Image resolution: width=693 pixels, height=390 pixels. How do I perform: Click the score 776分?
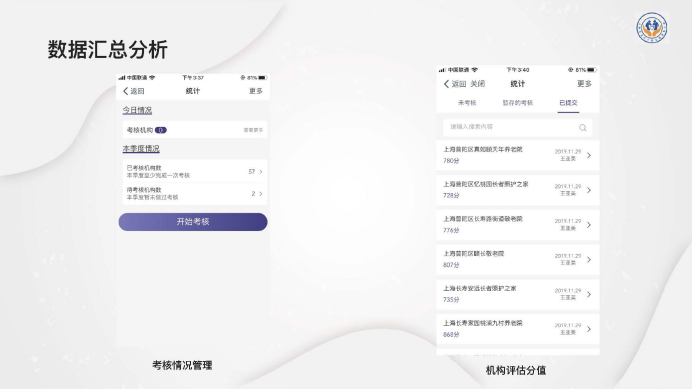451,230
